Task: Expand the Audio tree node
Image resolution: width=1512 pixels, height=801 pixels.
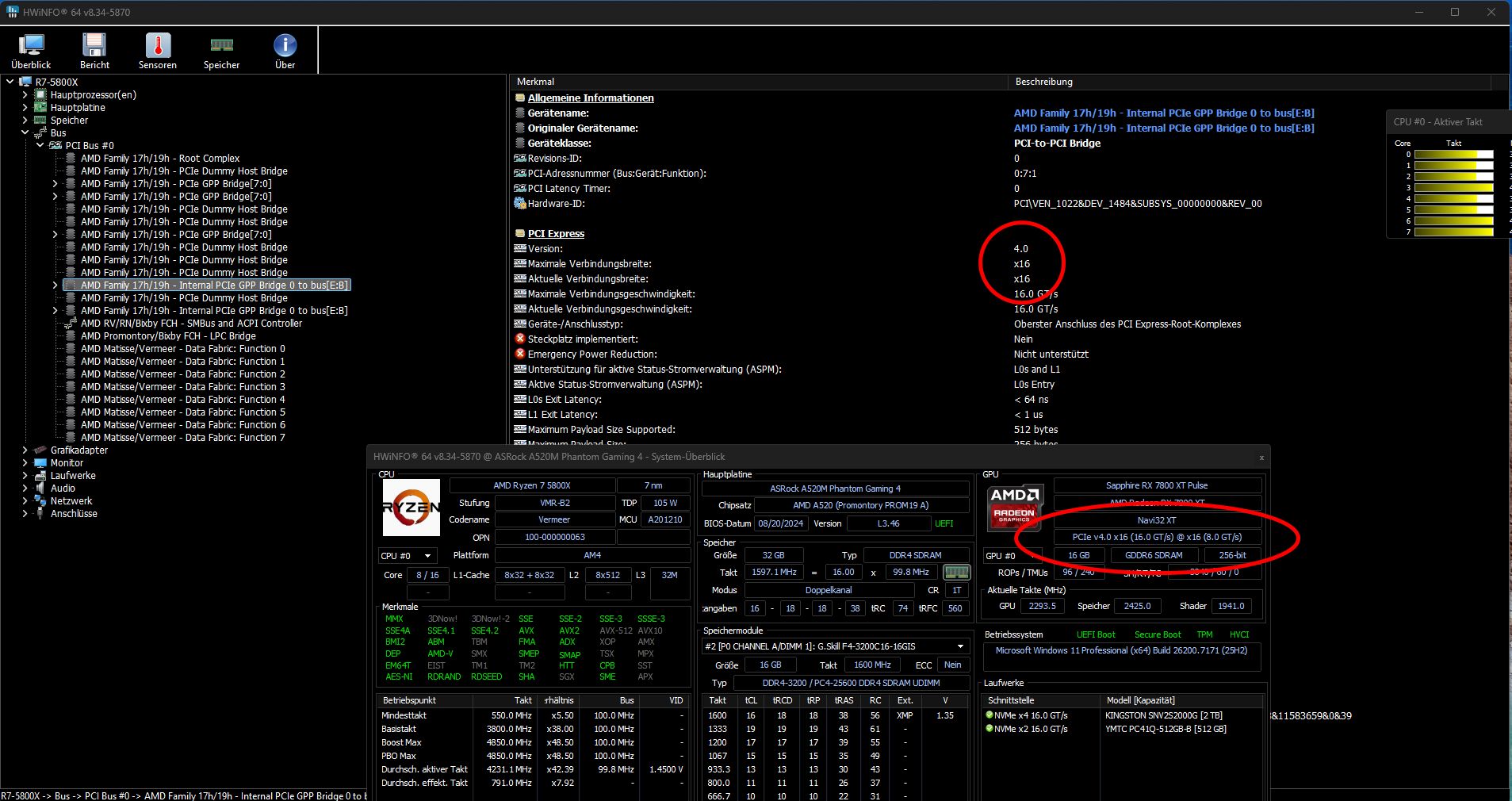Action: click(25, 488)
